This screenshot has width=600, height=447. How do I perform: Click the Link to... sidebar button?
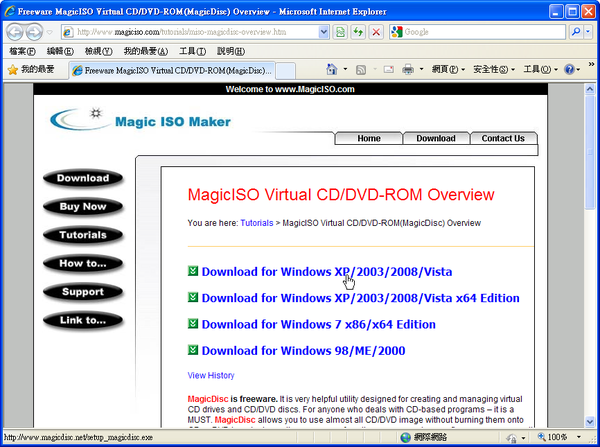click(83, 320)
